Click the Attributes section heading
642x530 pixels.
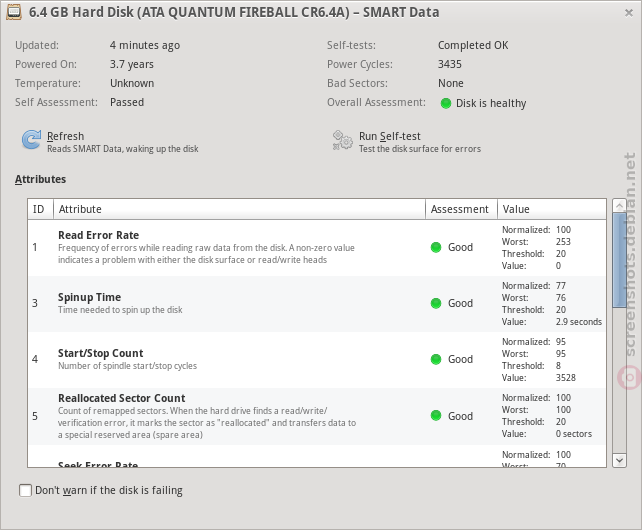click(40, 179)
